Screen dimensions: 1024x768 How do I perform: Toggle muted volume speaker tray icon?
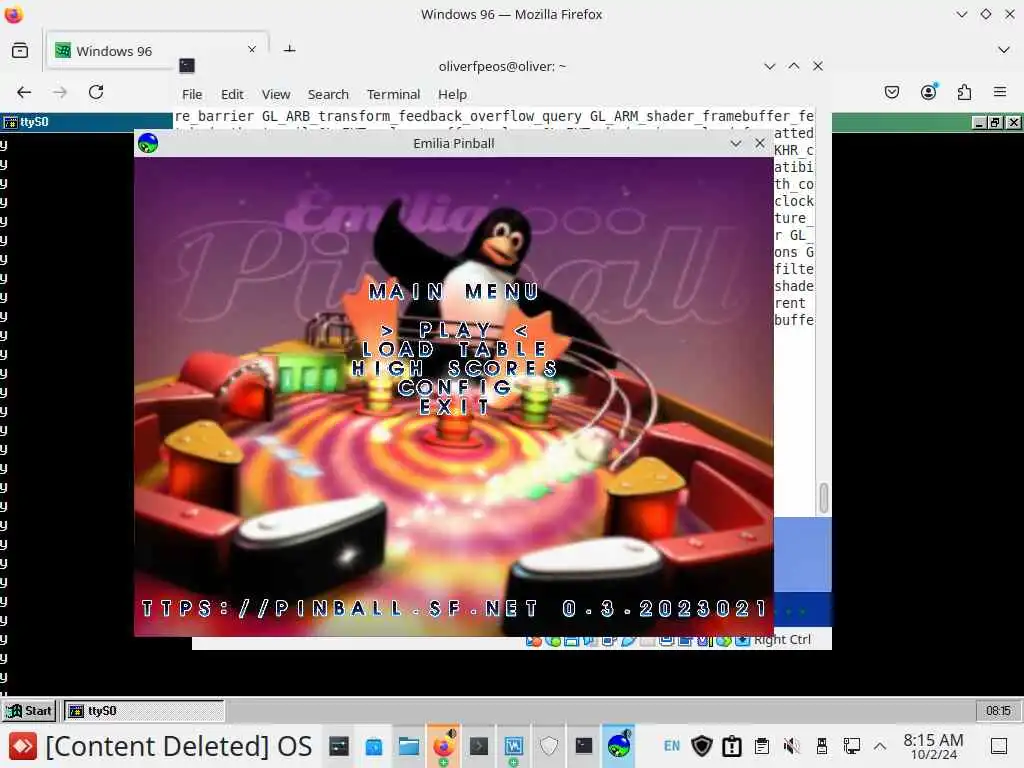(x=792, y=746)
